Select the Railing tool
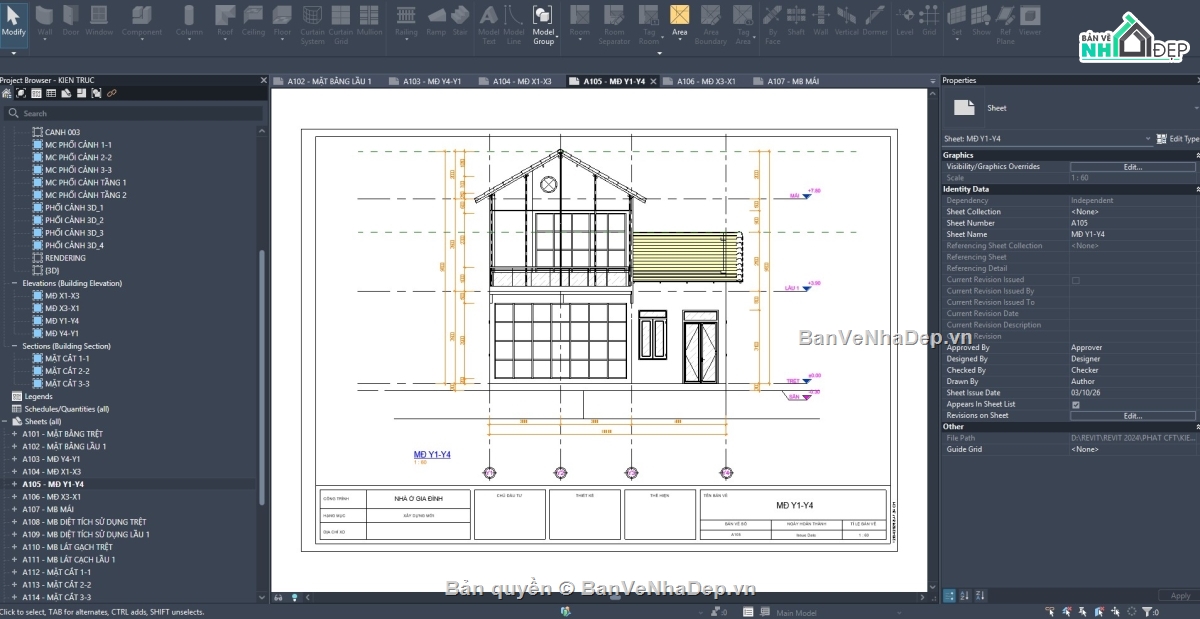This screenshot has width=1200, height=619. (x=406, y=20)
